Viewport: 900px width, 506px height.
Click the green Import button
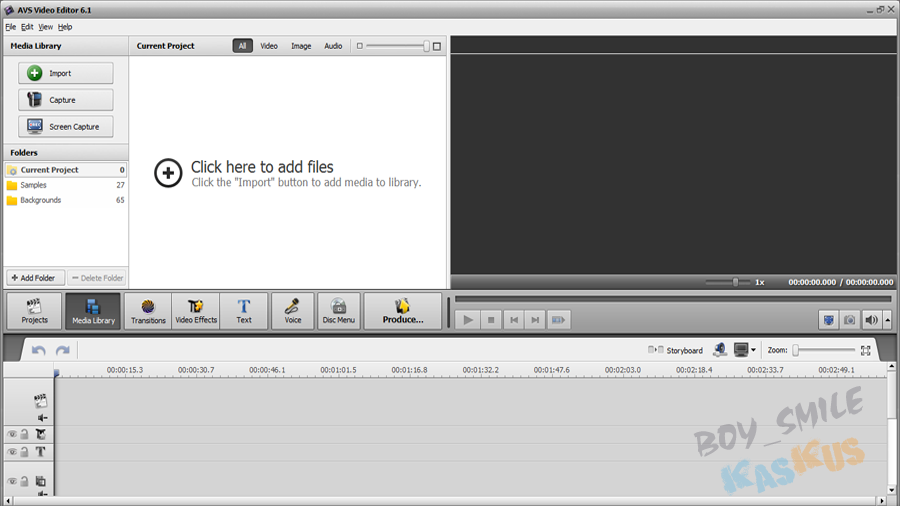pyautogui.click(x=65, y=73)
